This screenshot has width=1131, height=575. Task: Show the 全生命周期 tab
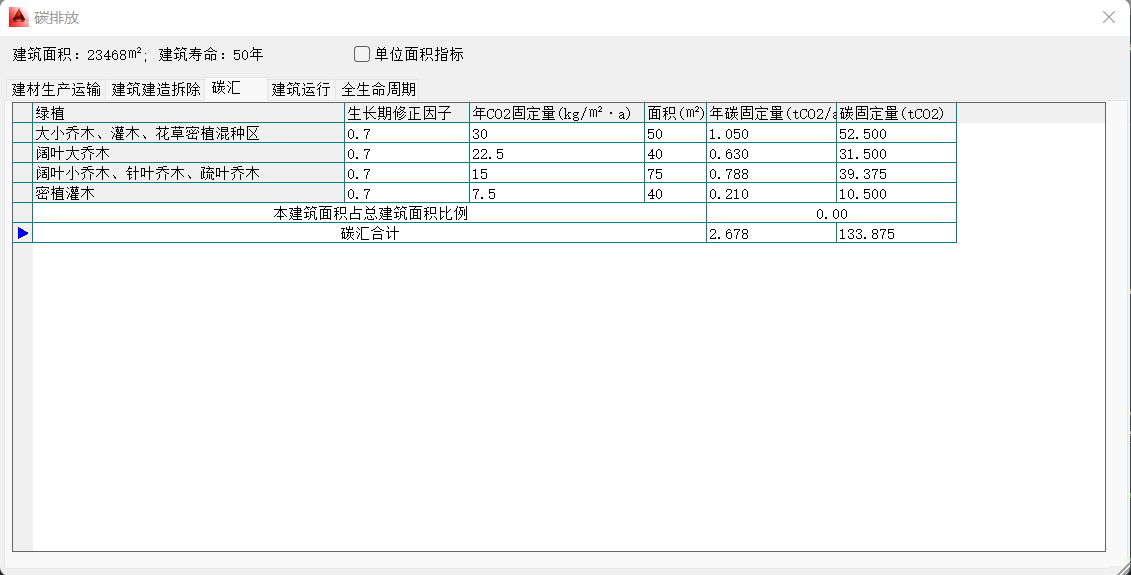(379, 89)
